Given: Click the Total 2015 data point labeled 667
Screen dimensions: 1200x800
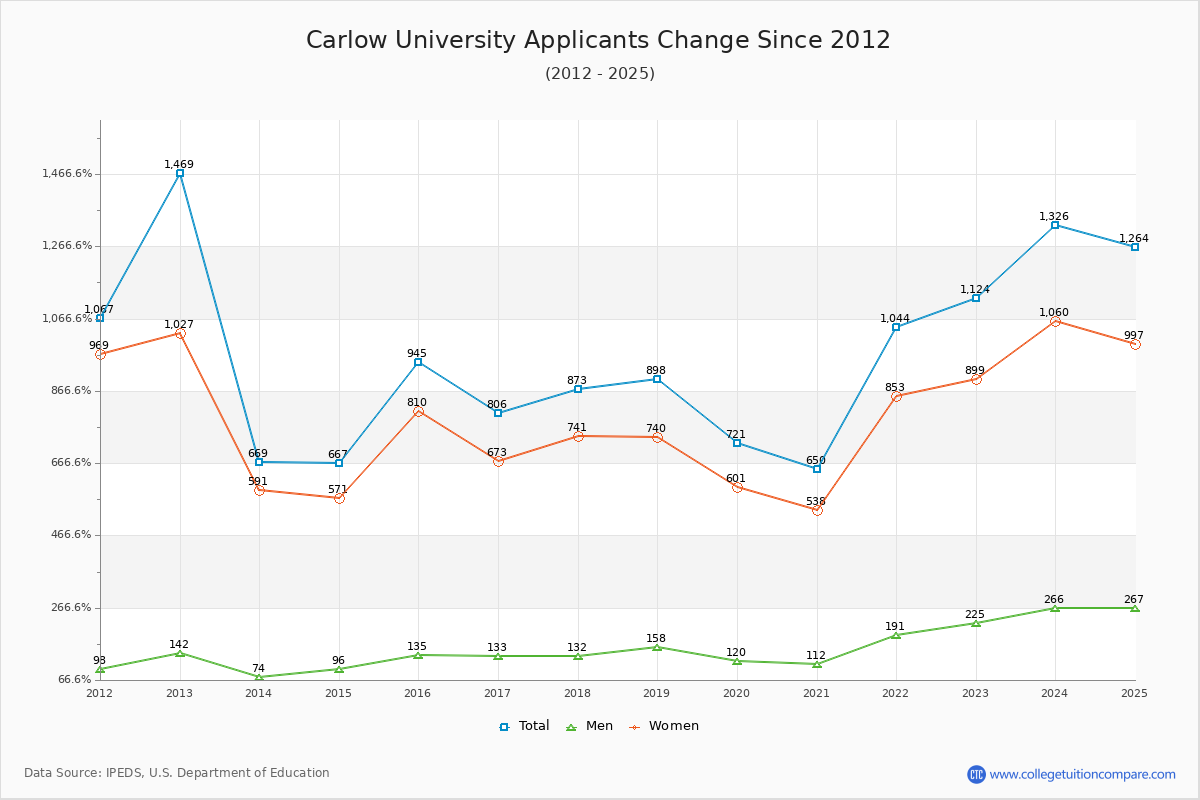Looking at the screenshot, I should click(x=339, y=463).
